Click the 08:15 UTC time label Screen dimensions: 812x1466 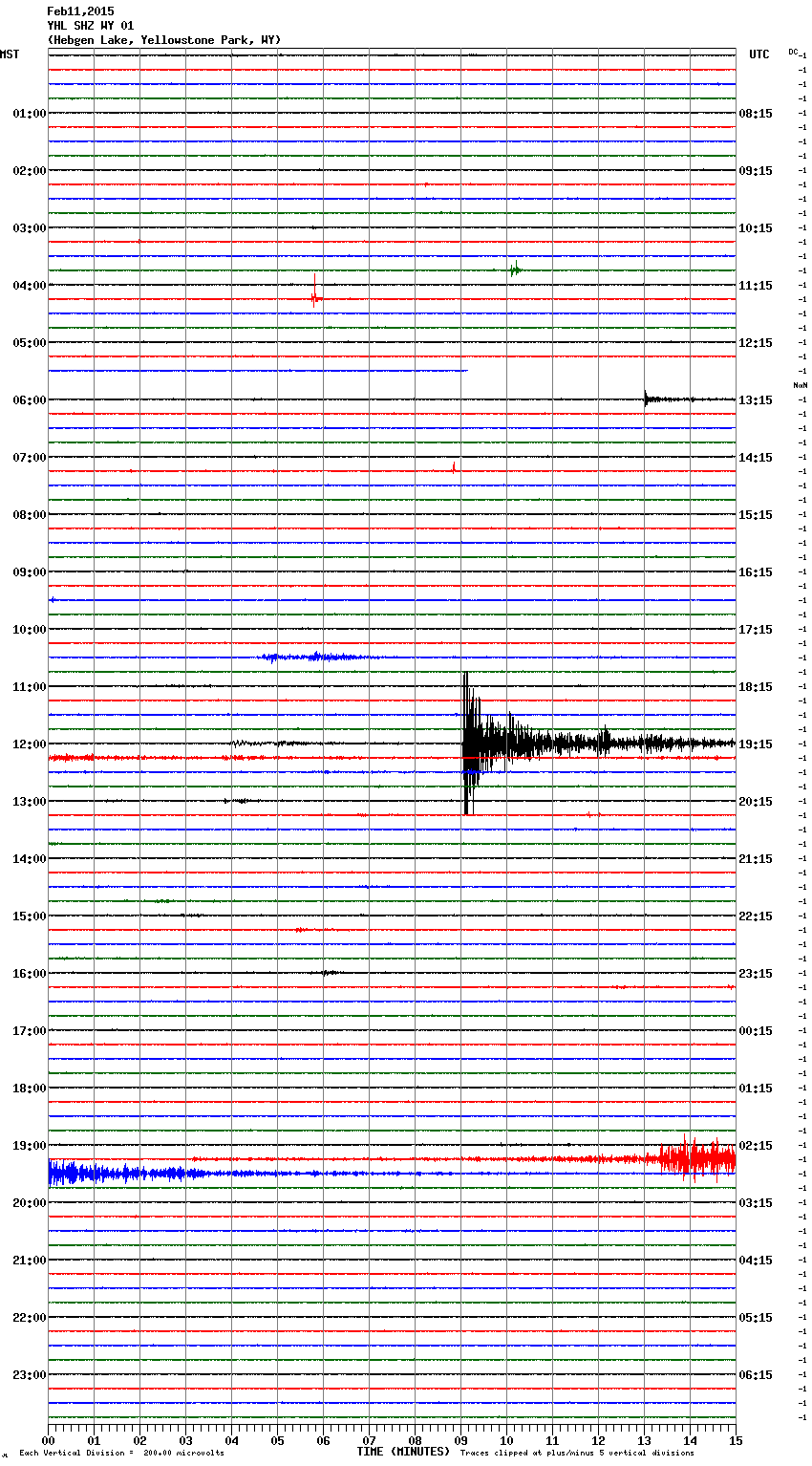[756, 114]
